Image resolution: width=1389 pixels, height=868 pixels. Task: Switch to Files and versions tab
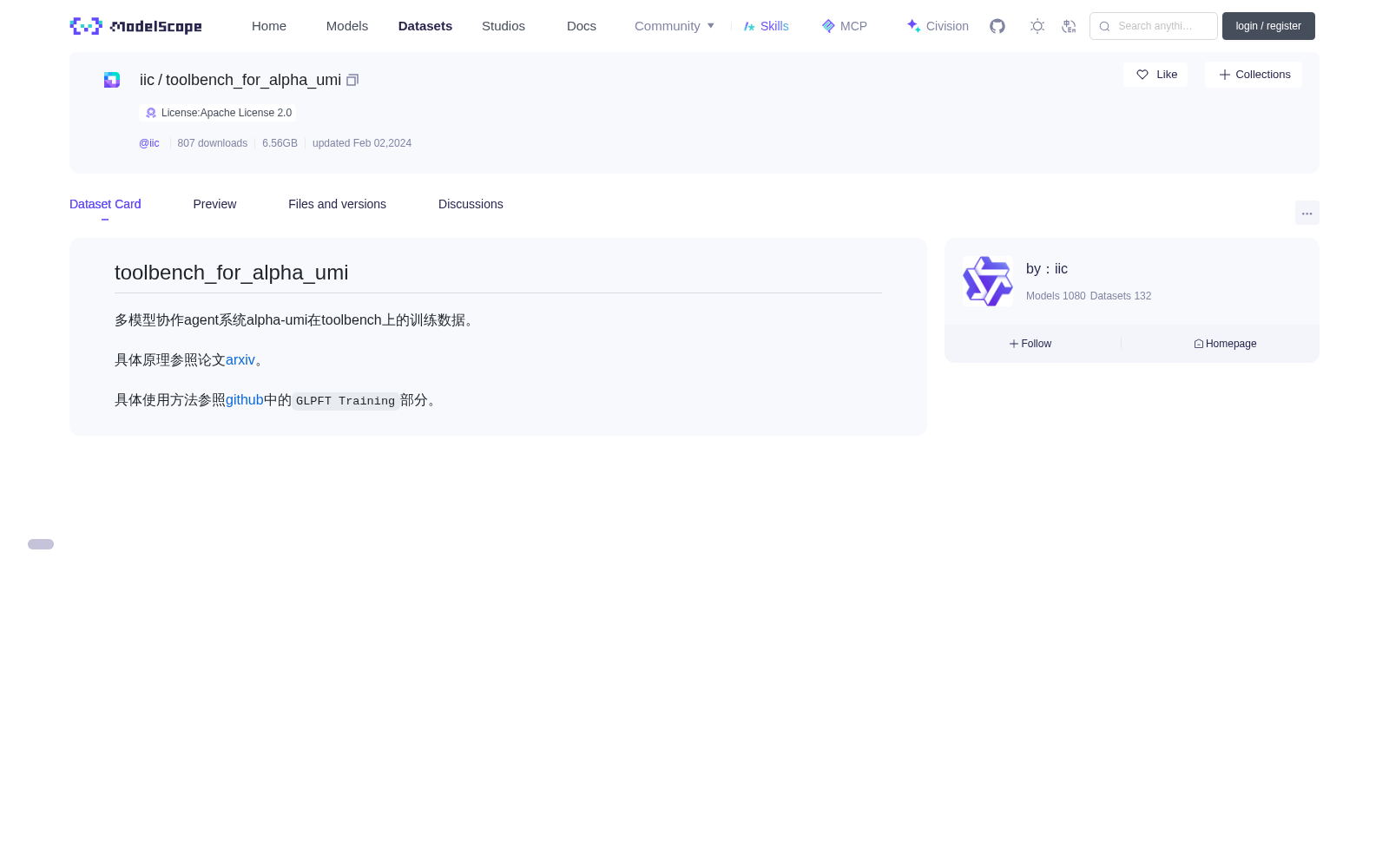(337, 204)
